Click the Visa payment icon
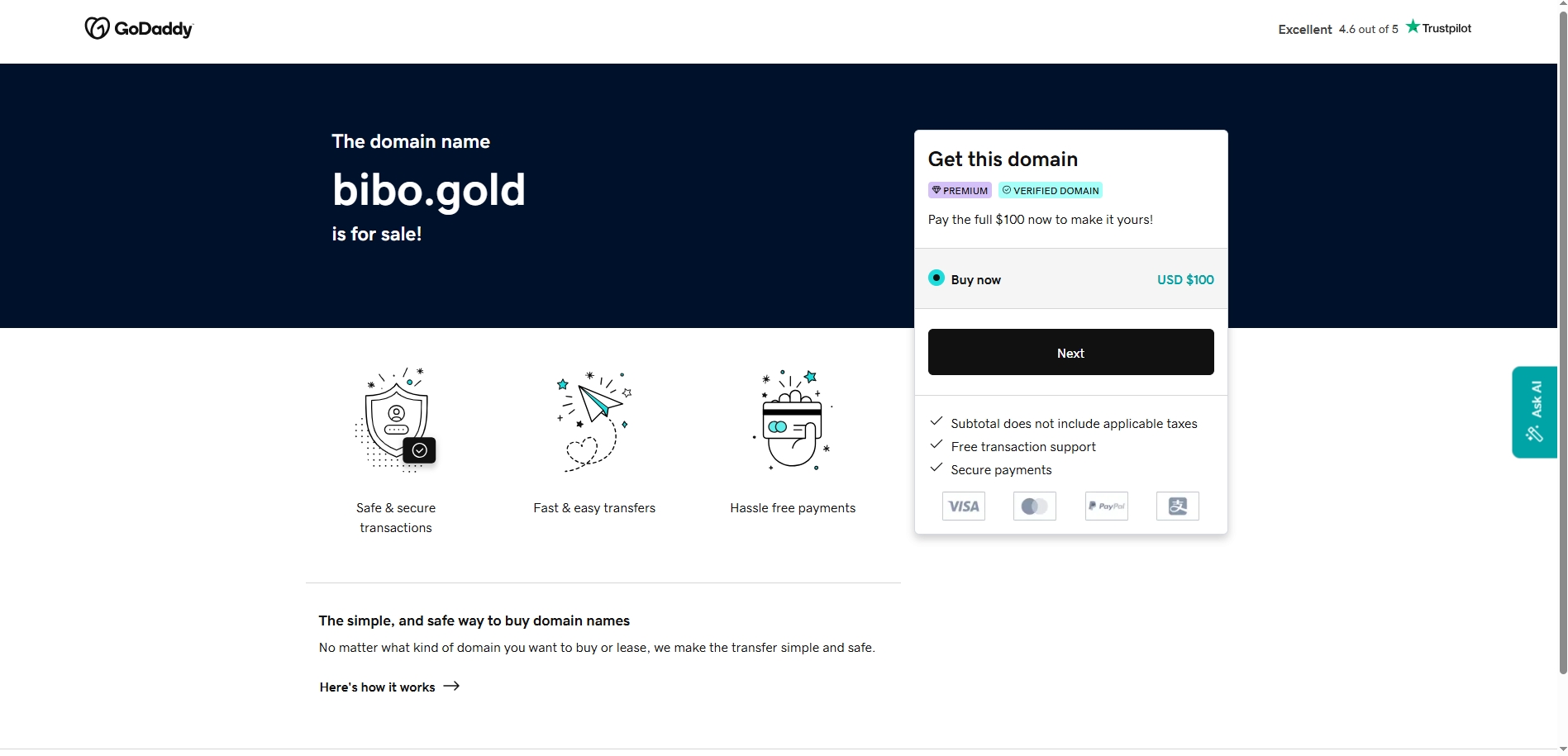 click(x=963, y=506)
